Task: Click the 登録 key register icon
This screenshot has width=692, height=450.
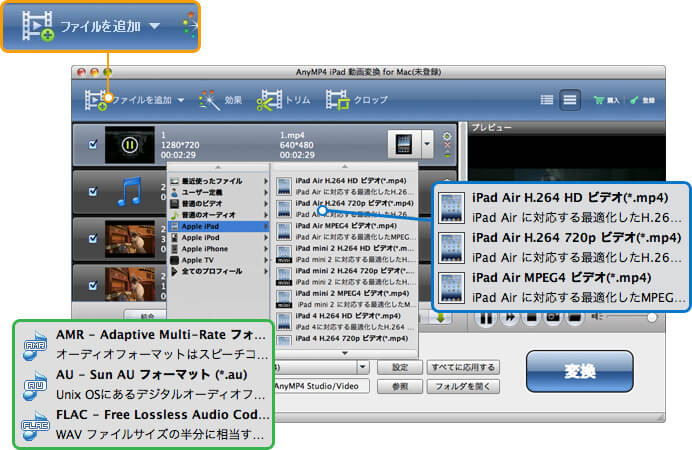Action: coord(634,101)
